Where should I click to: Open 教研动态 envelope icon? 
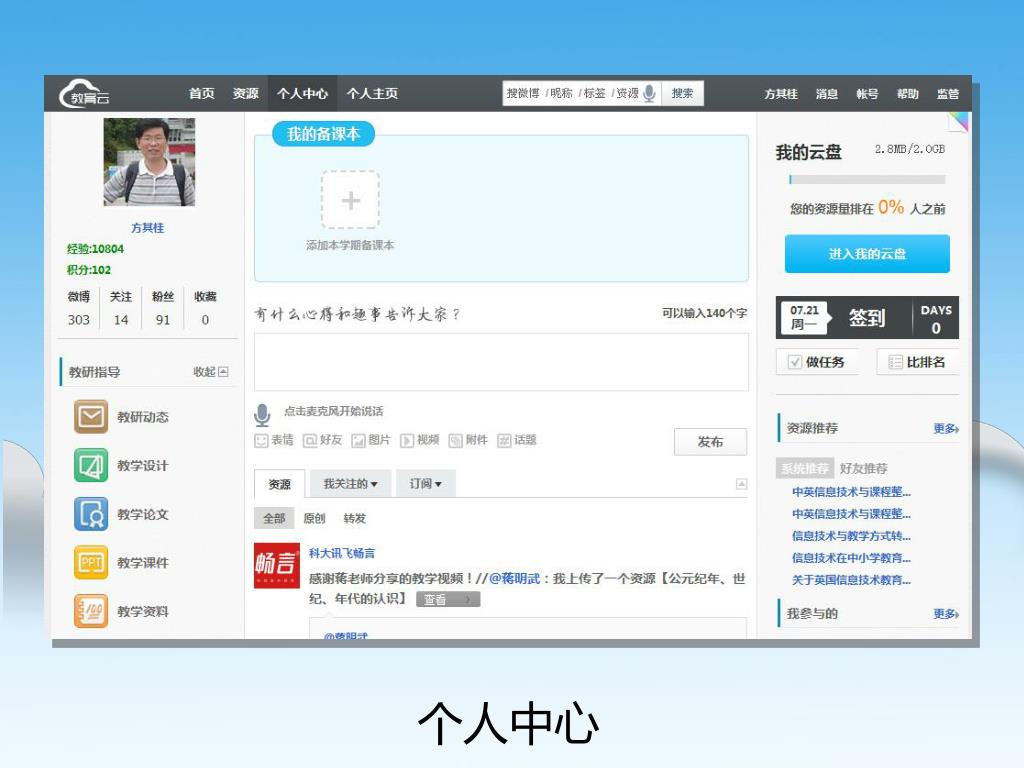click(91, 417)
